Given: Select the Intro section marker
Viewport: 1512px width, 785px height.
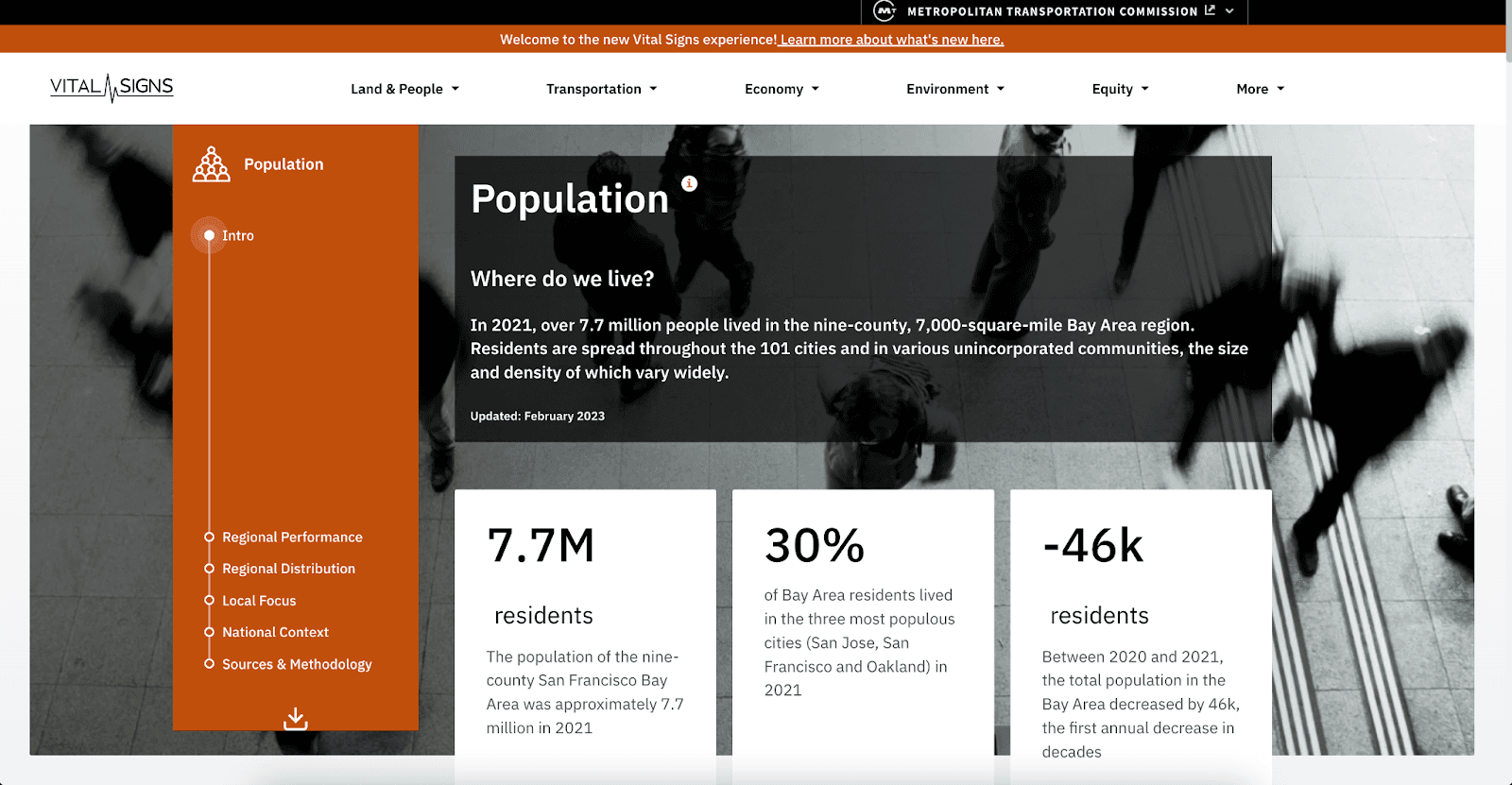Looking at the screenshot, I should point(210,235).
